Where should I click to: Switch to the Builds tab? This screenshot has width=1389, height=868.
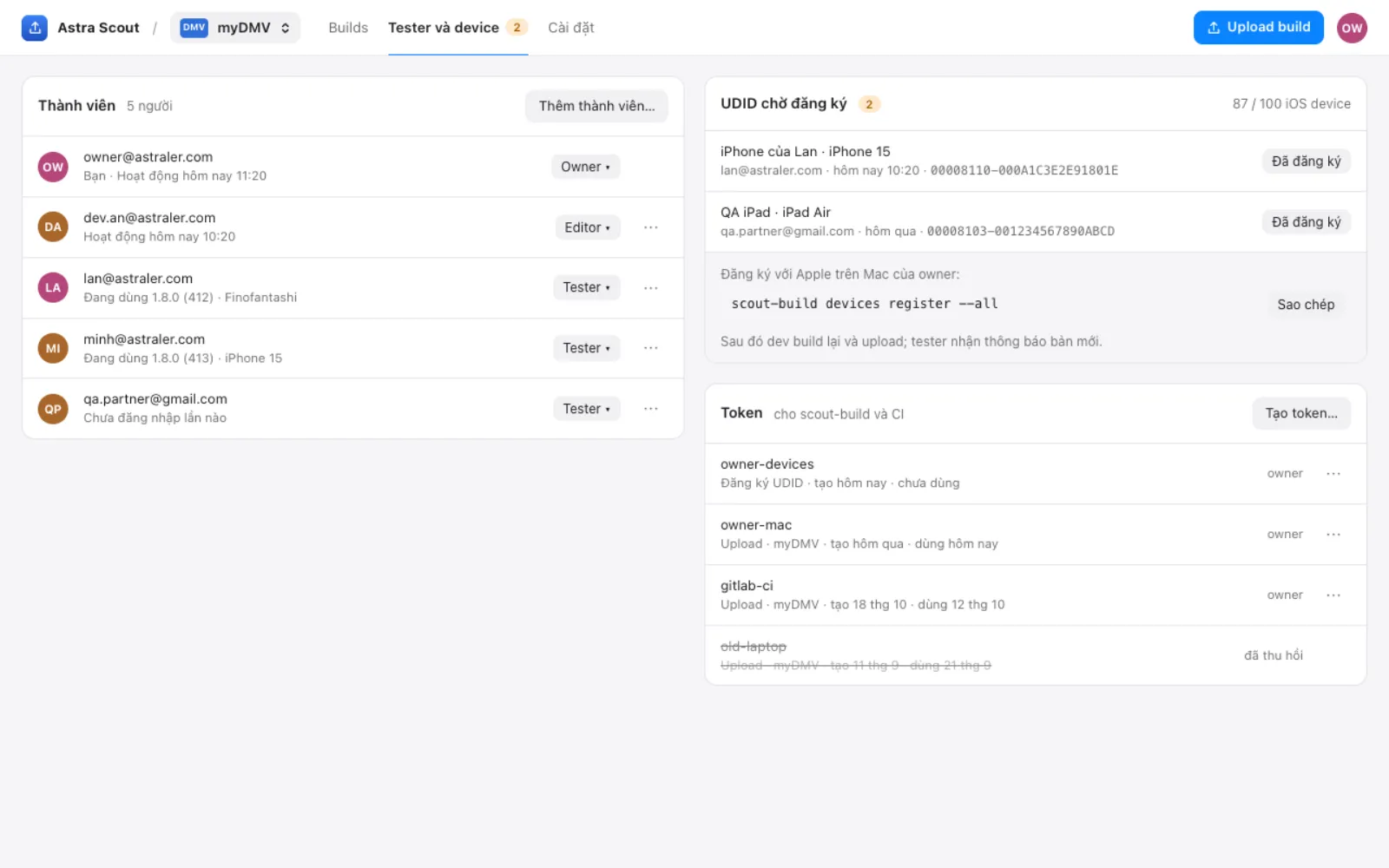pos(348,28)
